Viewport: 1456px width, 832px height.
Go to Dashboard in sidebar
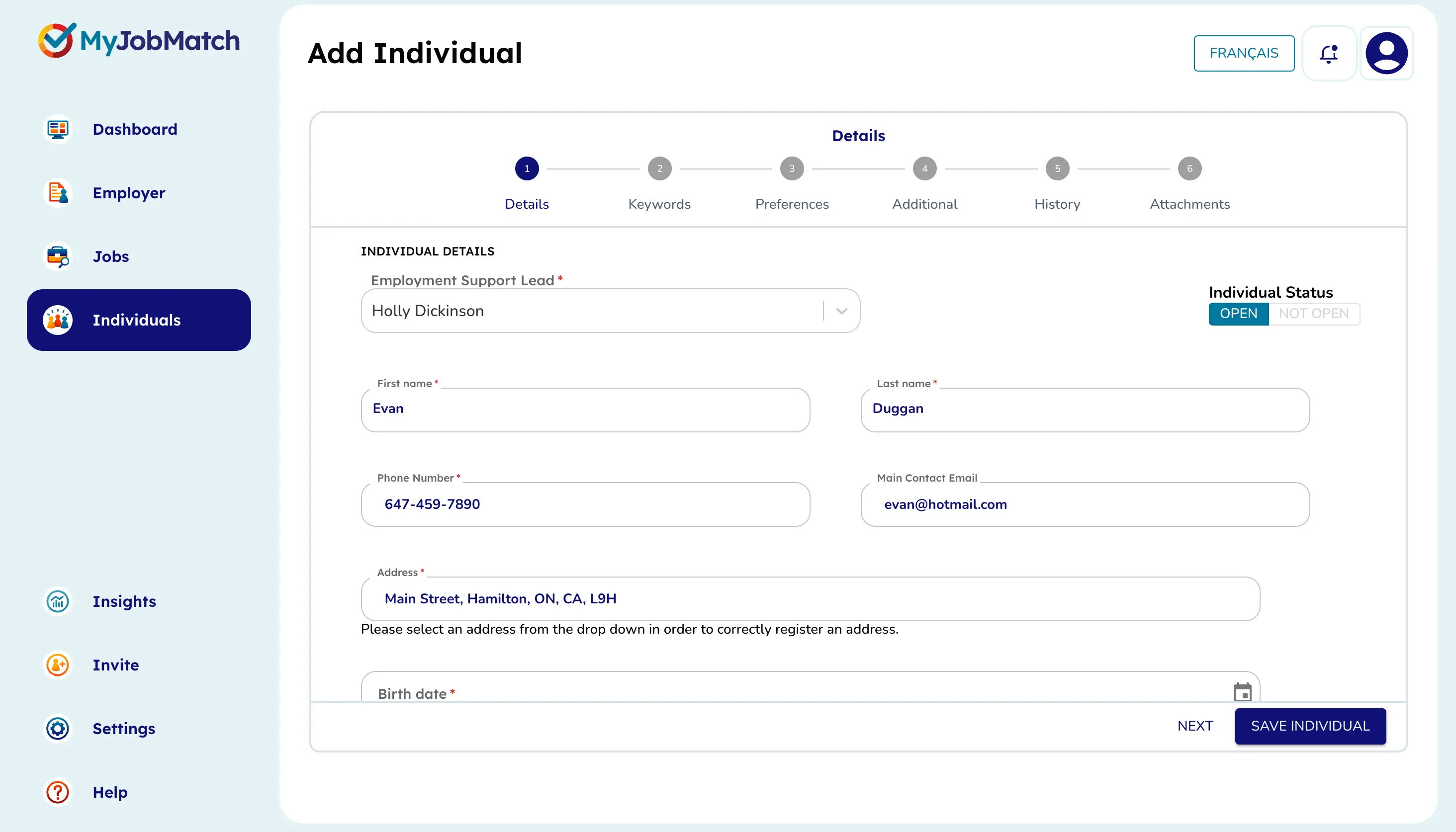coord(135,129)
